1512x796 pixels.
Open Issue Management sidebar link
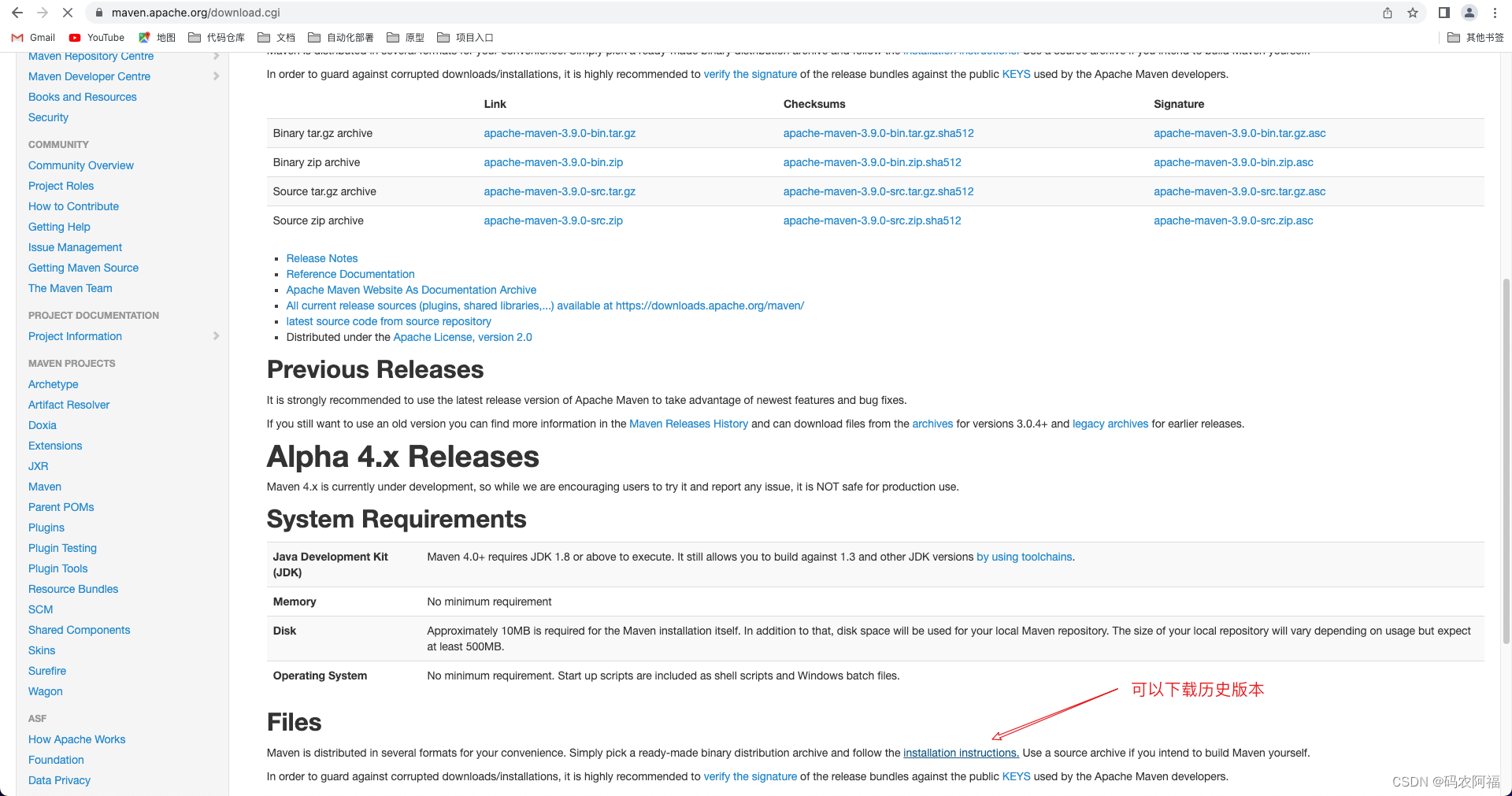coord(75,247)
